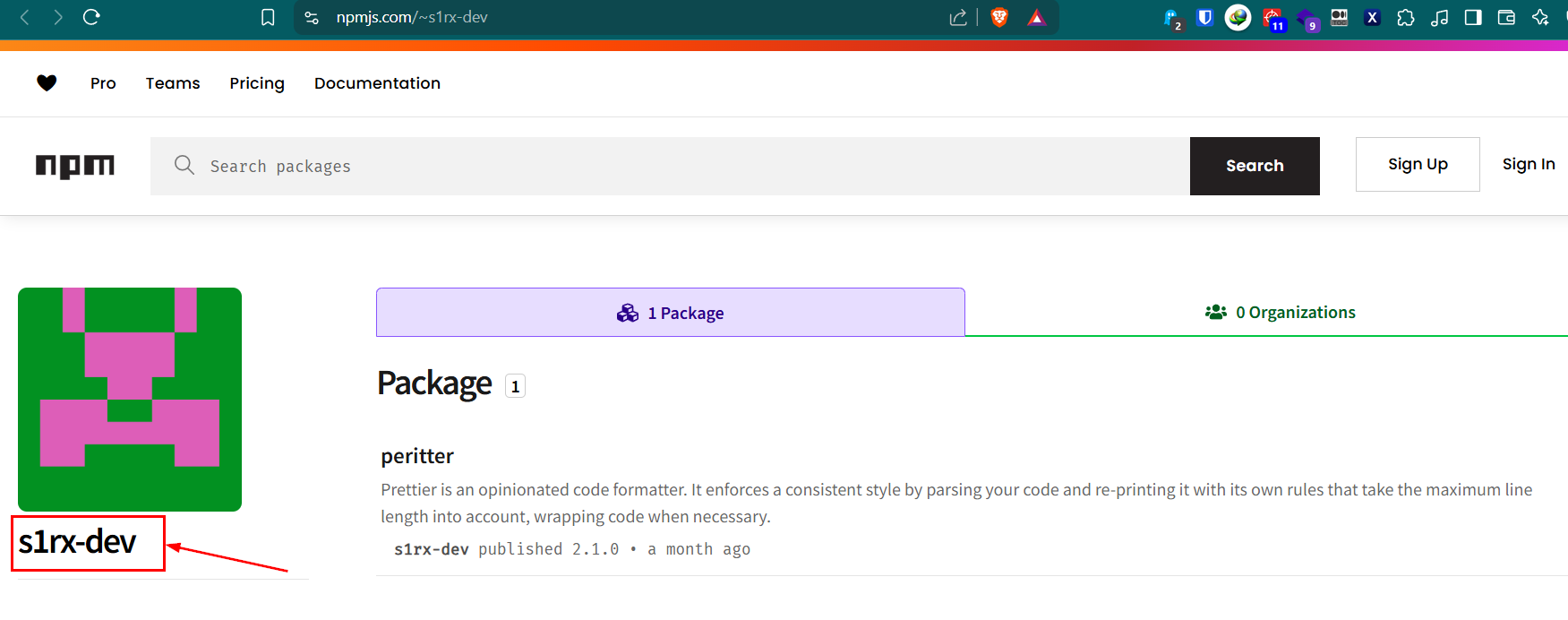
Task: Open the red target extension with badge 11
Action: 1272,18
